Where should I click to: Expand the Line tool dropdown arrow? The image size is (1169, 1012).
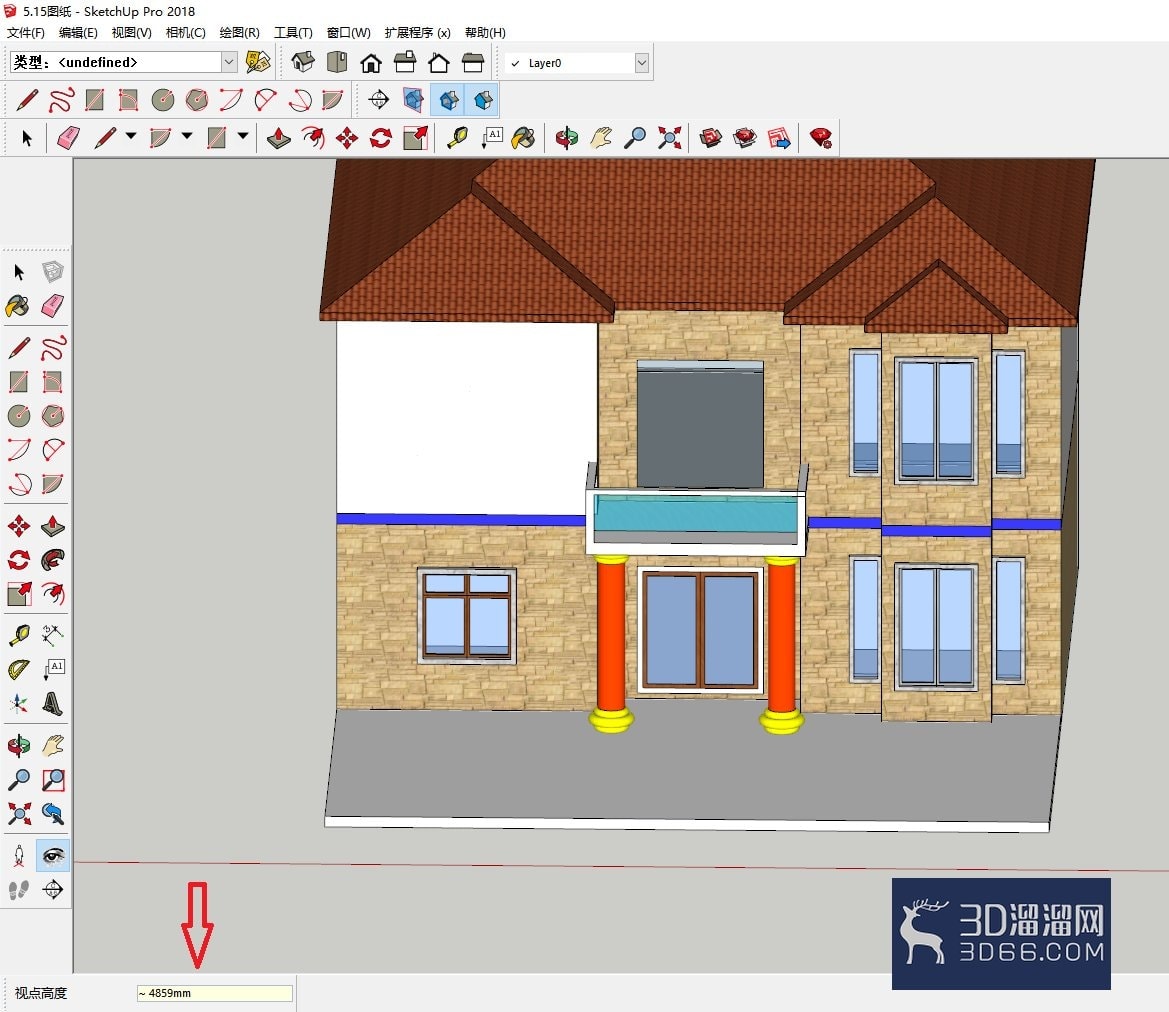[x=131, y=136]
